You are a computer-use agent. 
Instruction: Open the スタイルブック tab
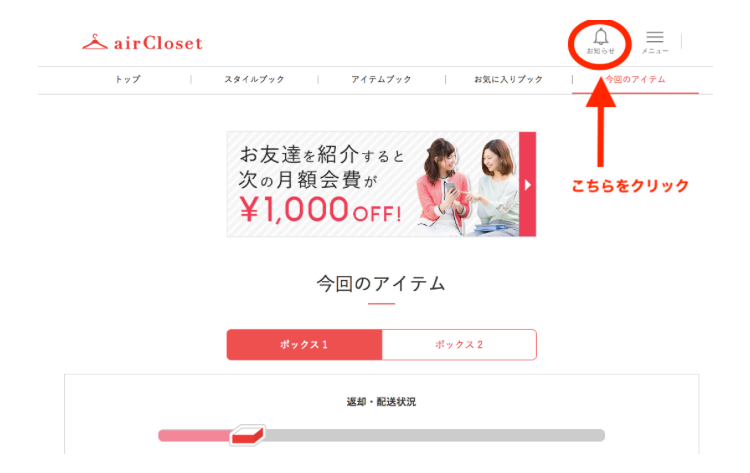[x=254, y=79]
